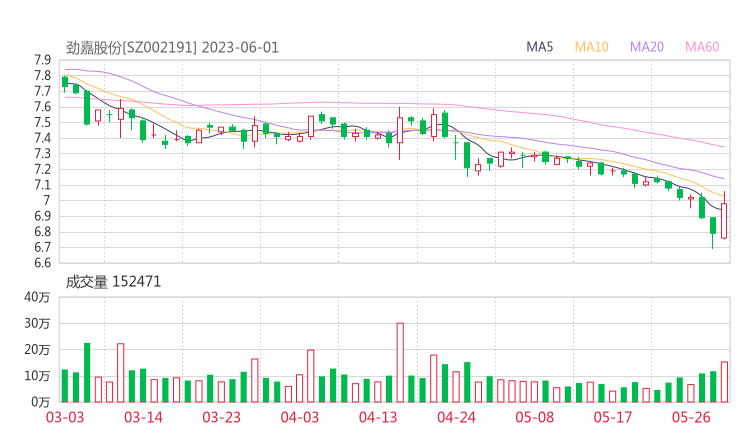The height and width of the screenshot is (440, 740).
Task: Click the last red volume bar on the right
Action: click(x=724, y=382)
